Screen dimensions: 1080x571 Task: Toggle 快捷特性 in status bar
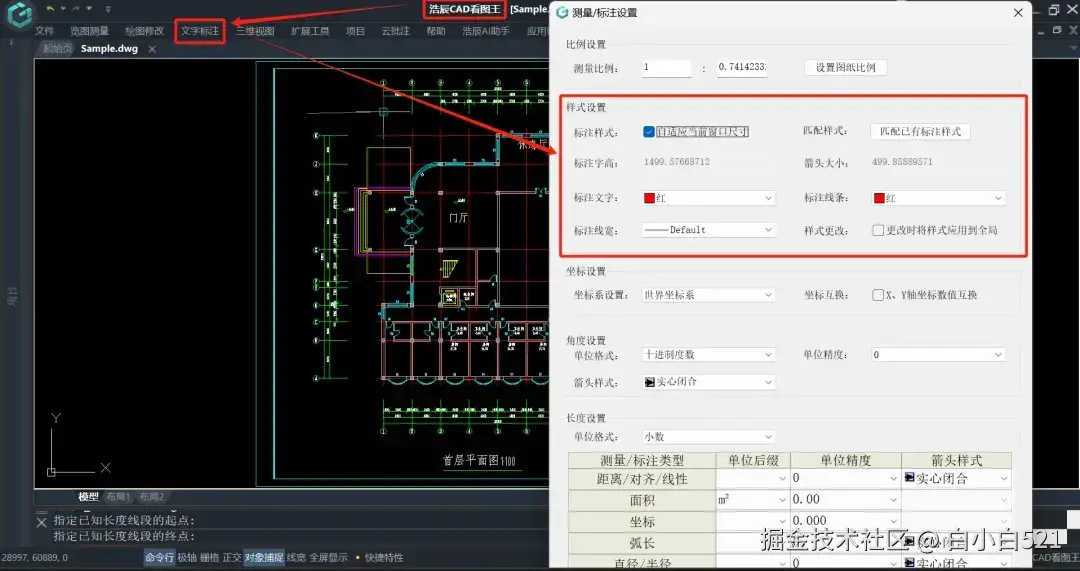click(x=384, y=557)
